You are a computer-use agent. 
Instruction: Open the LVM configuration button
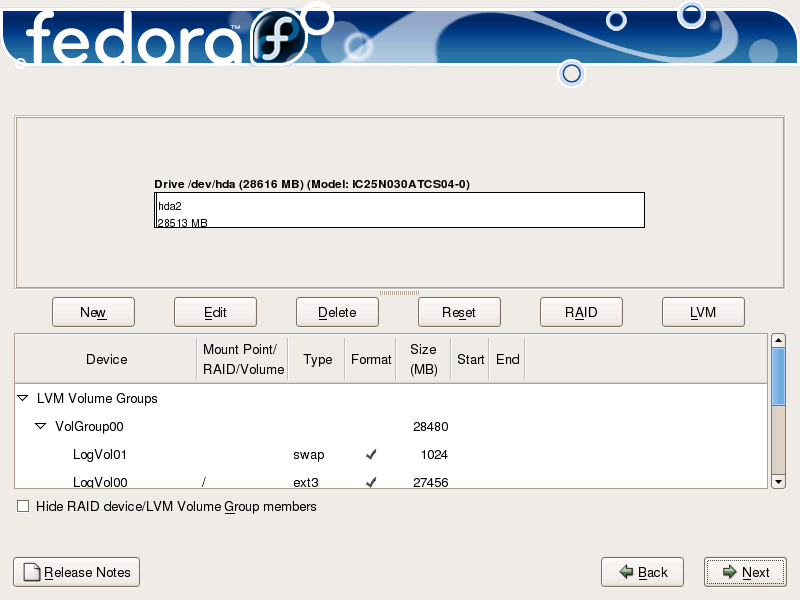[x=703, y=312]
